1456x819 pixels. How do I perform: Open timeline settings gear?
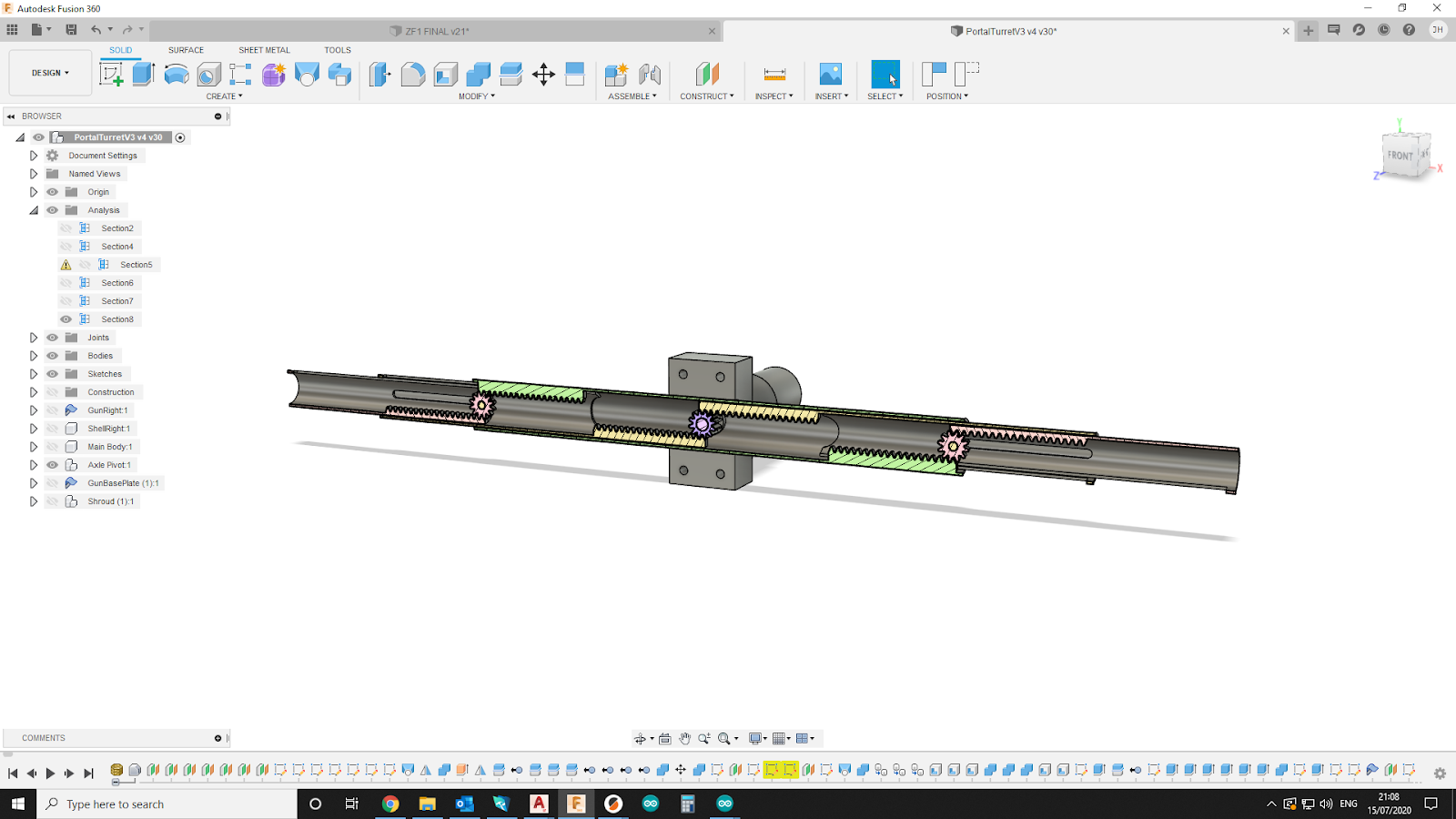(x=1440, y=773)
